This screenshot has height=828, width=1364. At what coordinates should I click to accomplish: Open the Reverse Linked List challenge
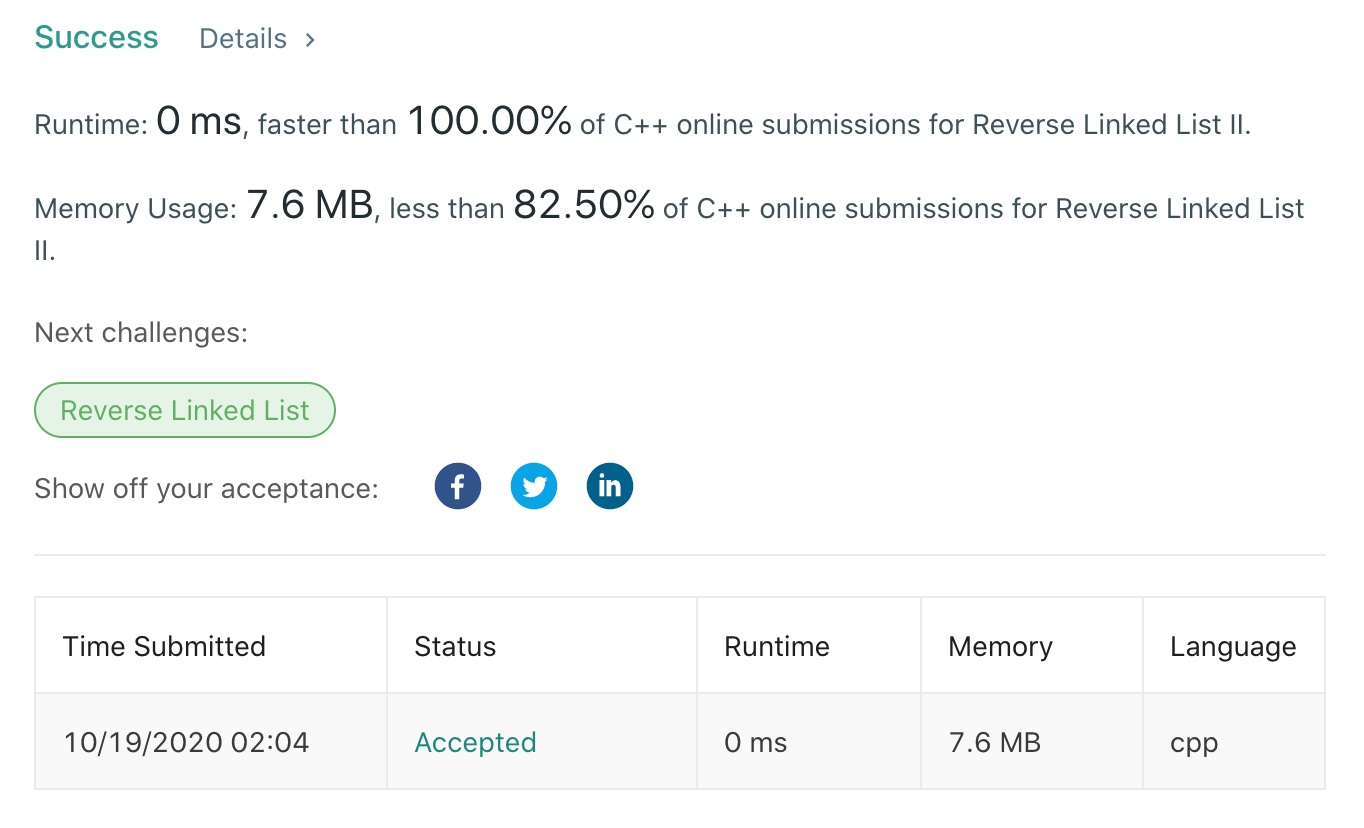185,410
